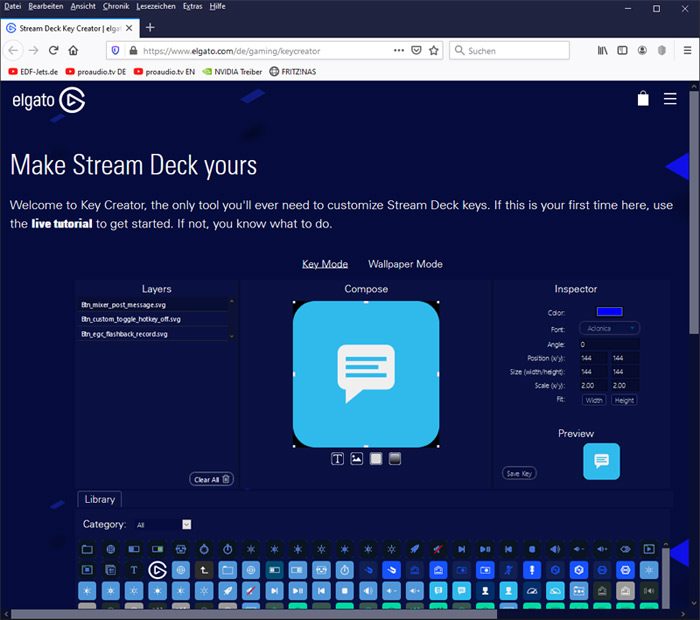The image size is (700, 620).
Task: Switch to Wallpaper Mode
Action: click(405, 264)
